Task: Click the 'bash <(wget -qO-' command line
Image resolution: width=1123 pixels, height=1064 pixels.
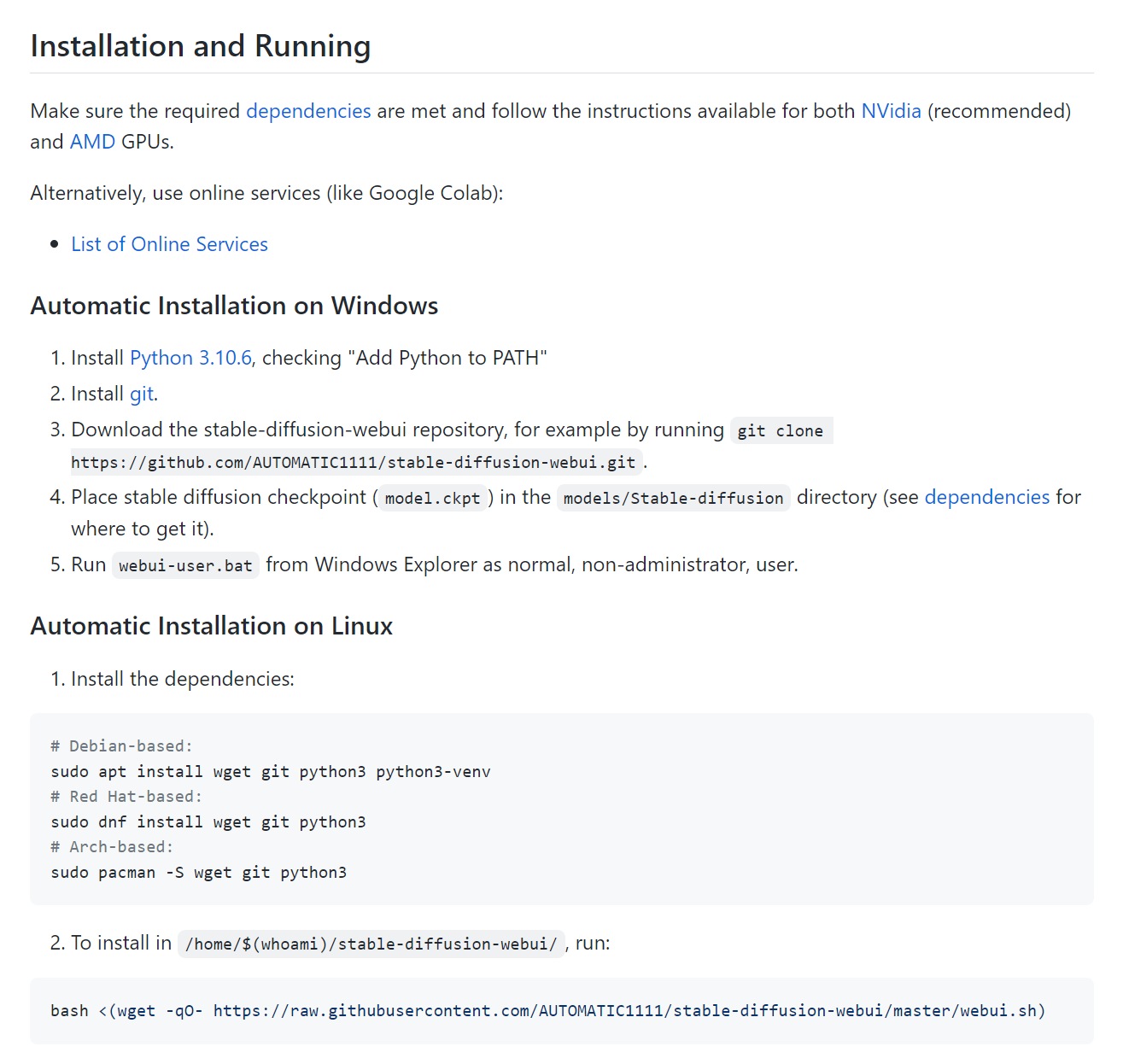Action: click(548, 1011)
